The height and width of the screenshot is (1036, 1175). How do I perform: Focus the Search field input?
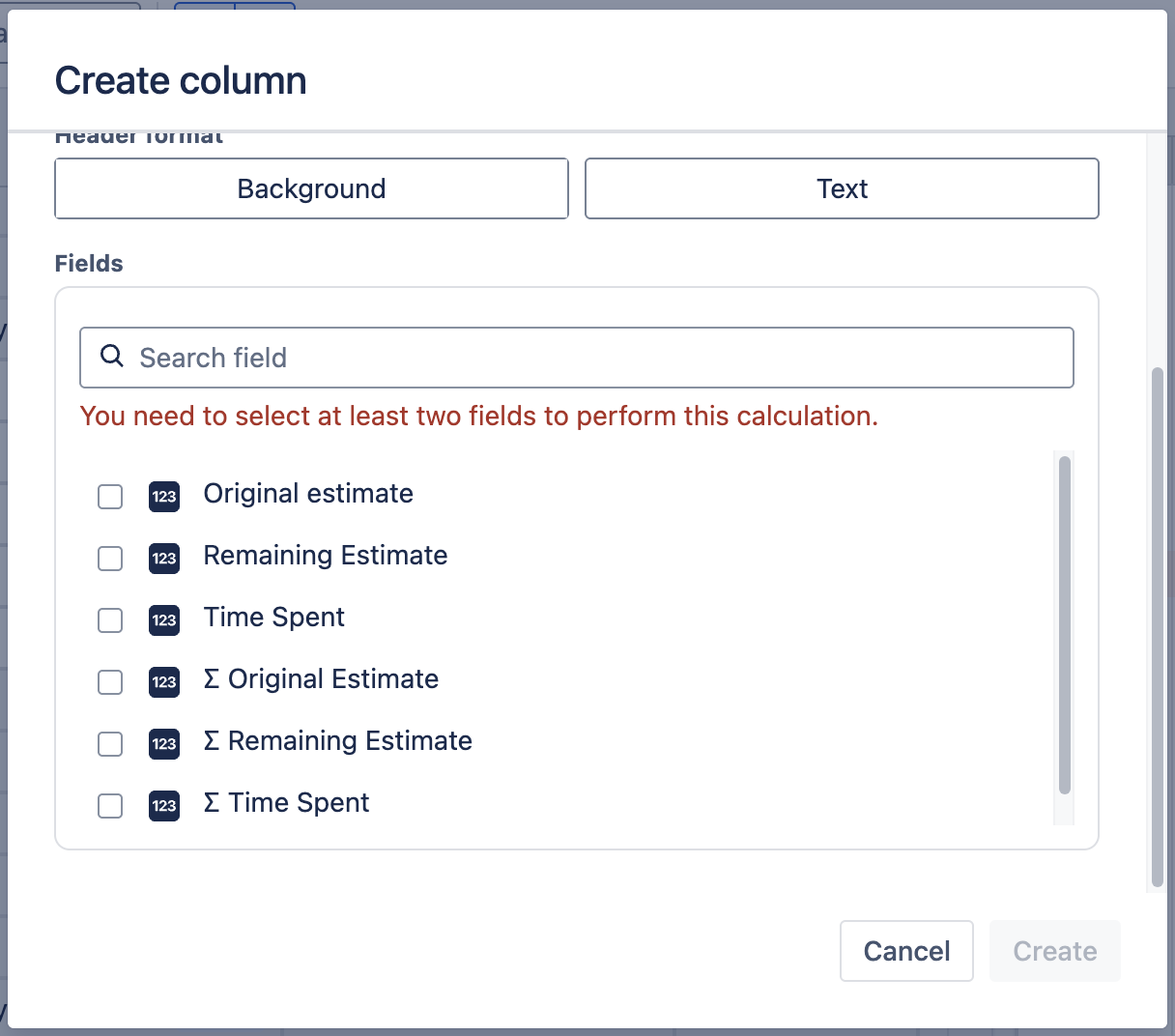coord(599,358)
